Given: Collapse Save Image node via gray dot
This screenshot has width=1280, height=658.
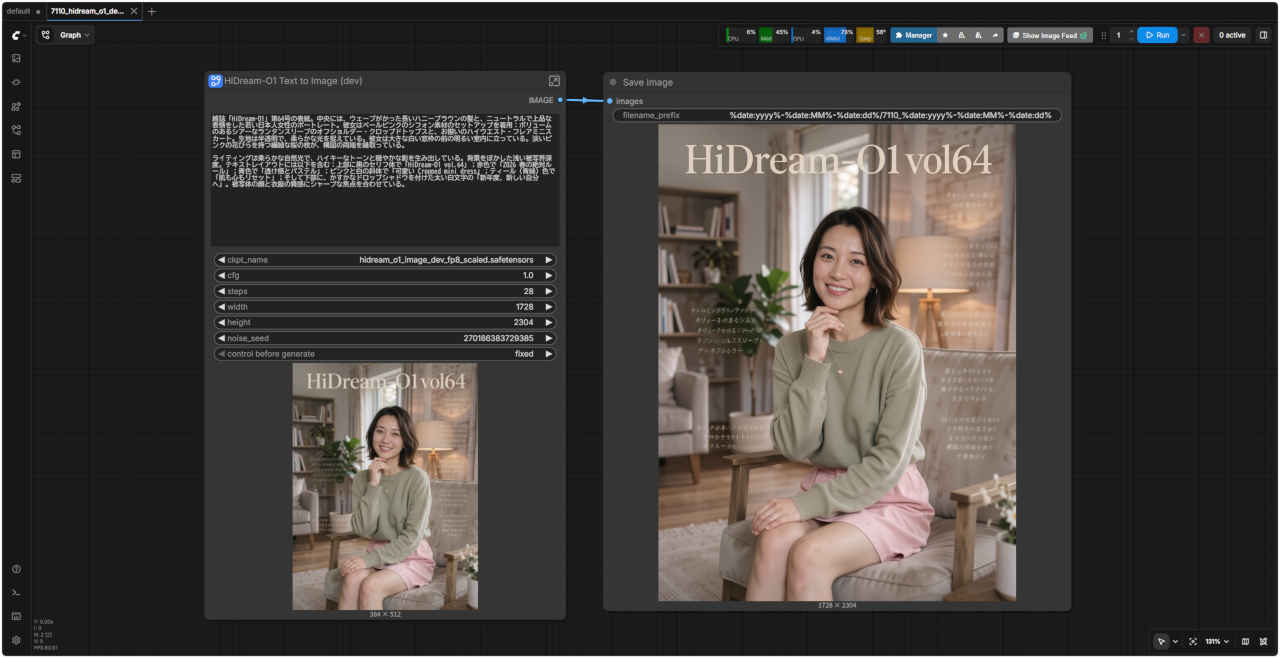Looking at the screenshot, I should (613, 82).
